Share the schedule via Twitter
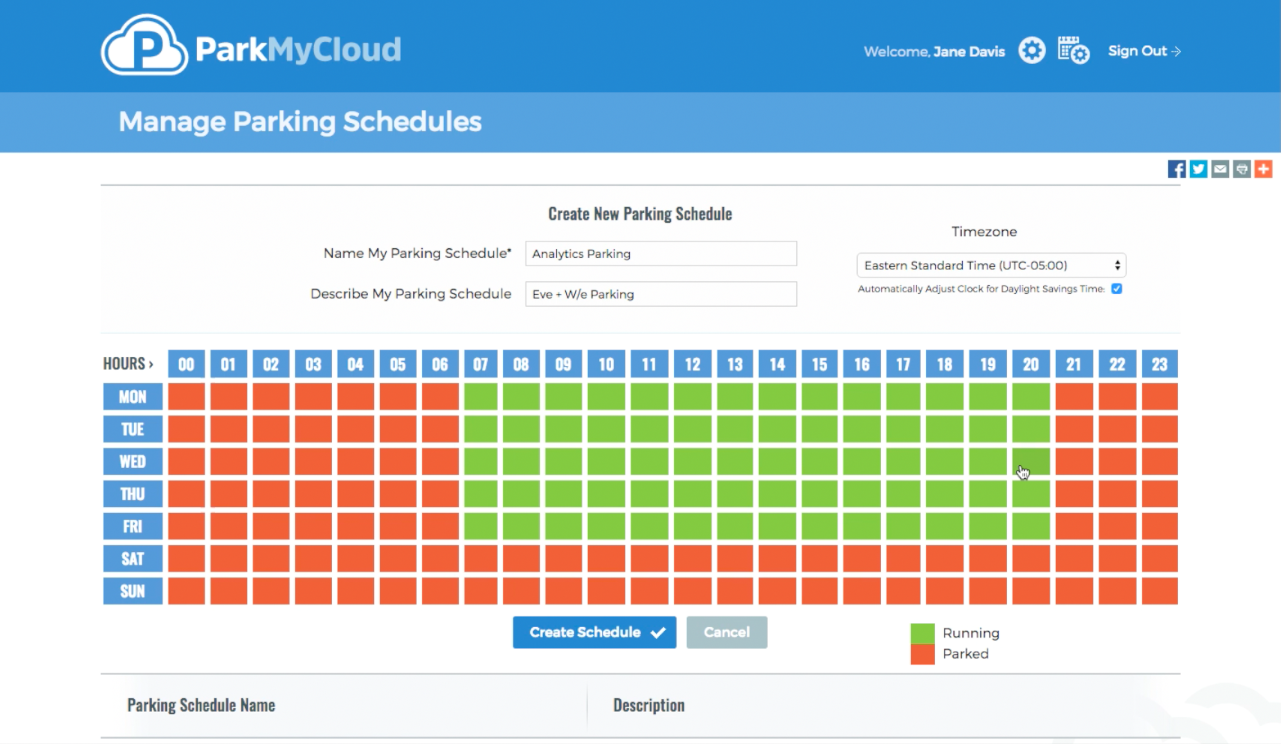This screenshot has height=744, width=1281. pos(1198,168)
